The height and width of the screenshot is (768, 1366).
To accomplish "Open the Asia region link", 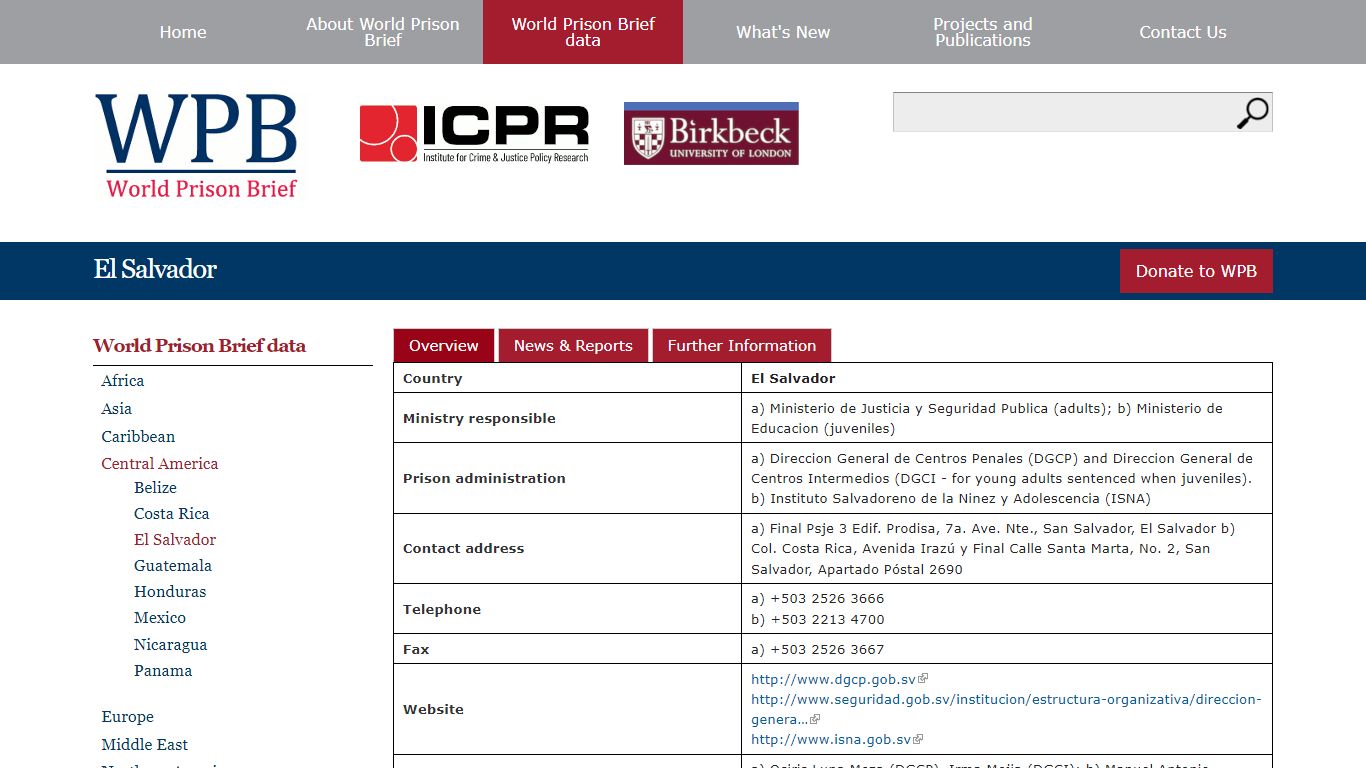I will point(117,409).
